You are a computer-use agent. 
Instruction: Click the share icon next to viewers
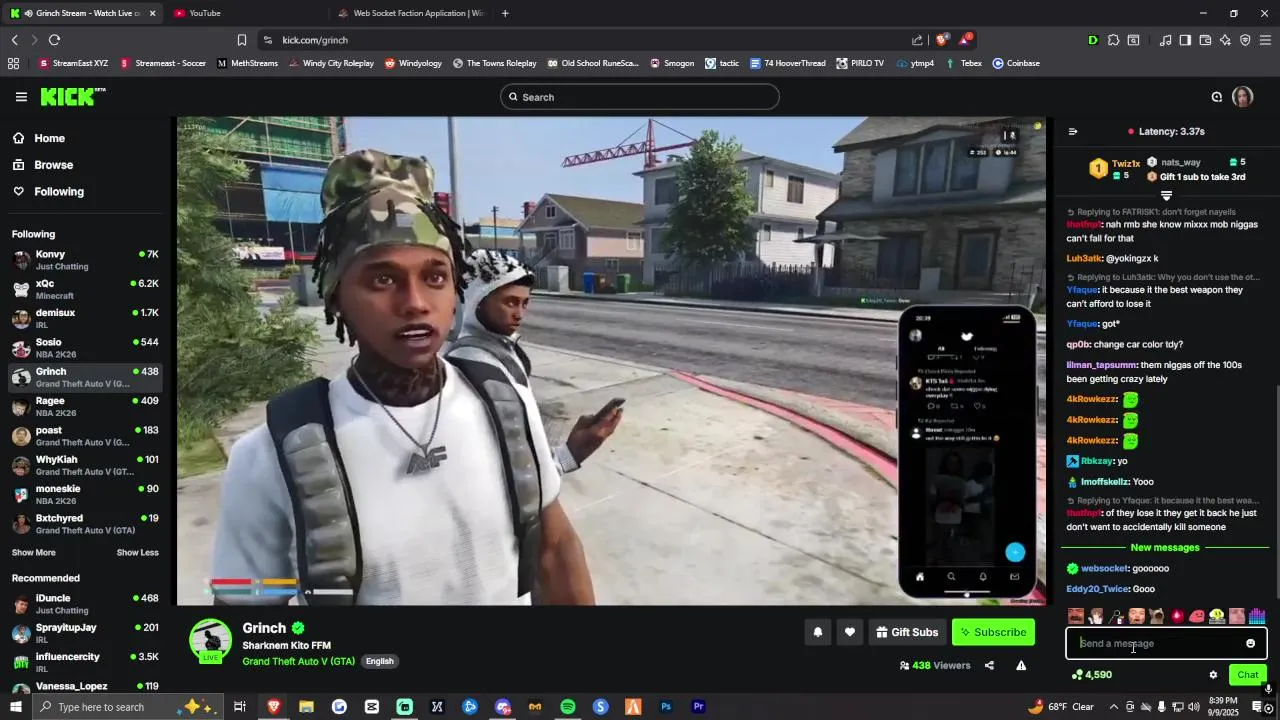(989, 666)
